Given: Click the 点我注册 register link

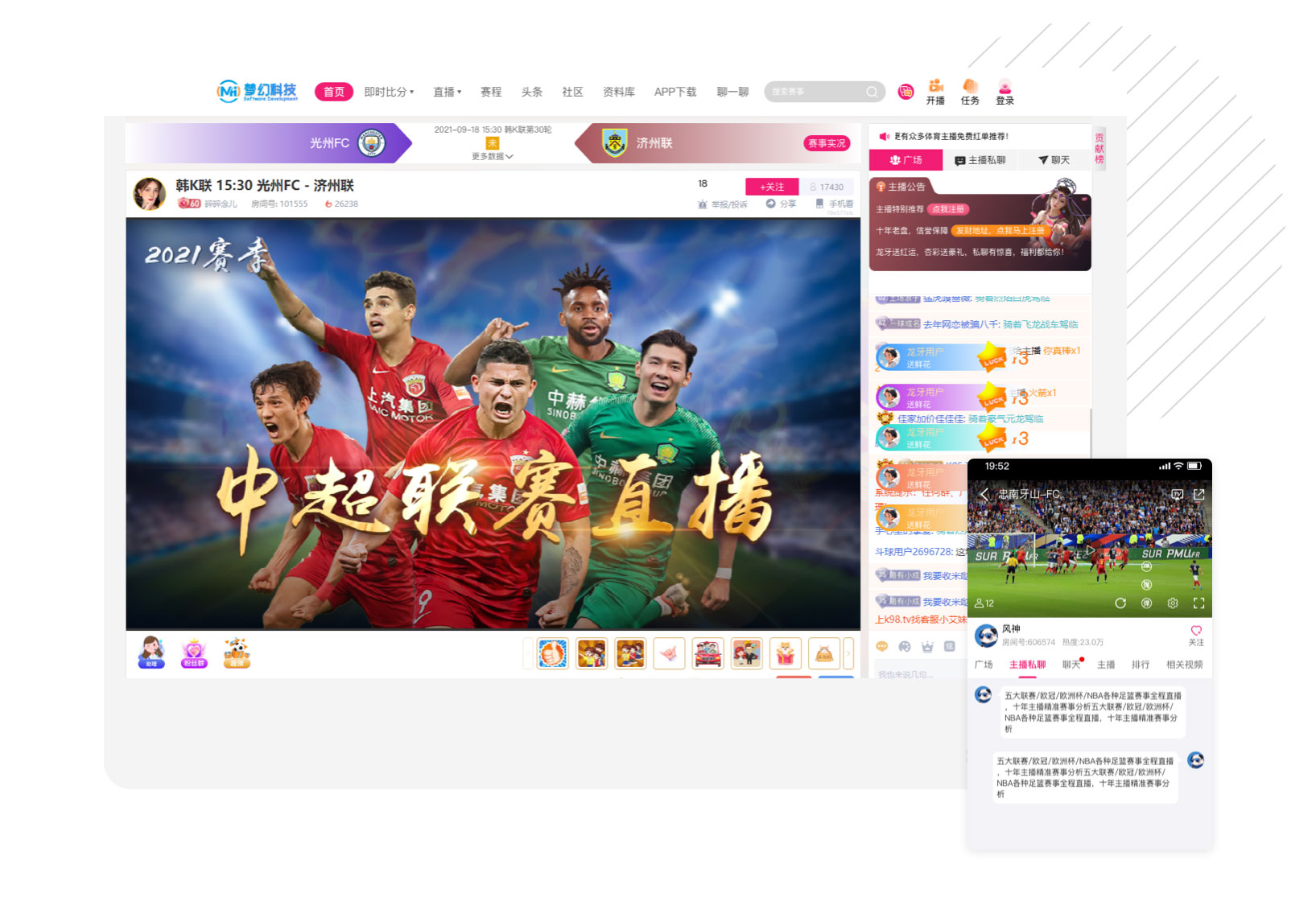Looking at the screenshot, I should 948,209.
